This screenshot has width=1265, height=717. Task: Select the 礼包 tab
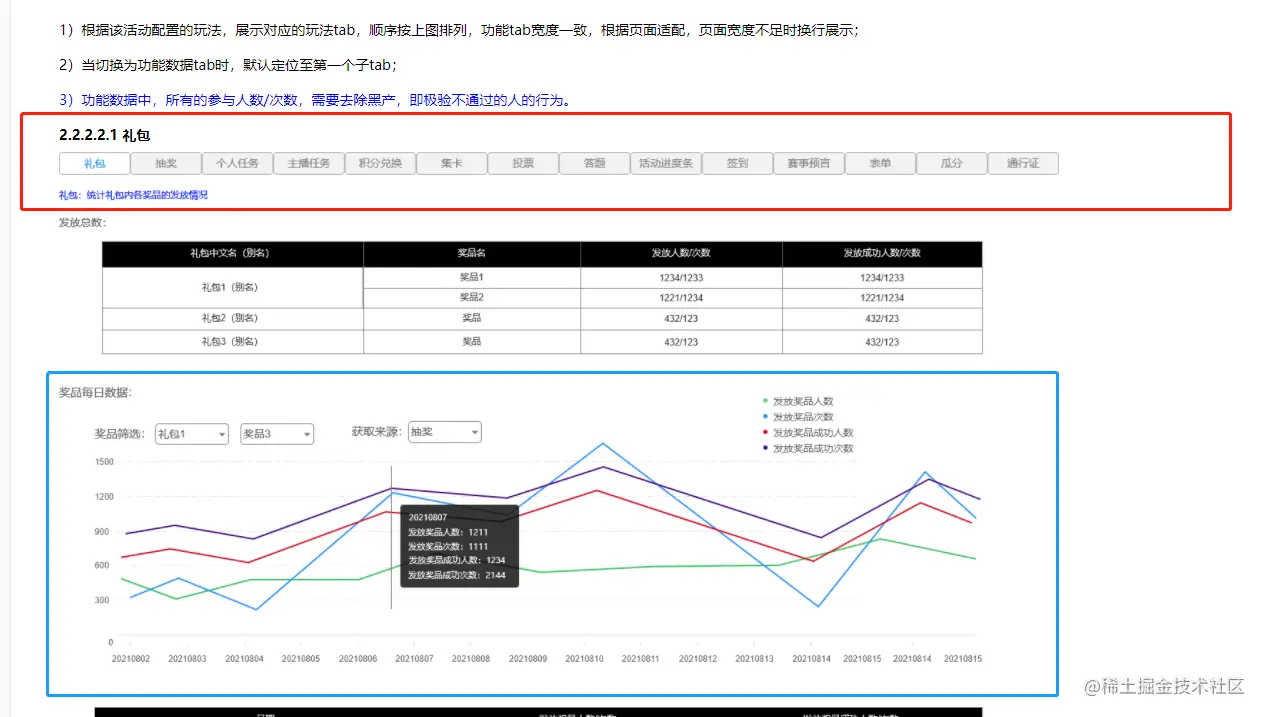[95, 163]
